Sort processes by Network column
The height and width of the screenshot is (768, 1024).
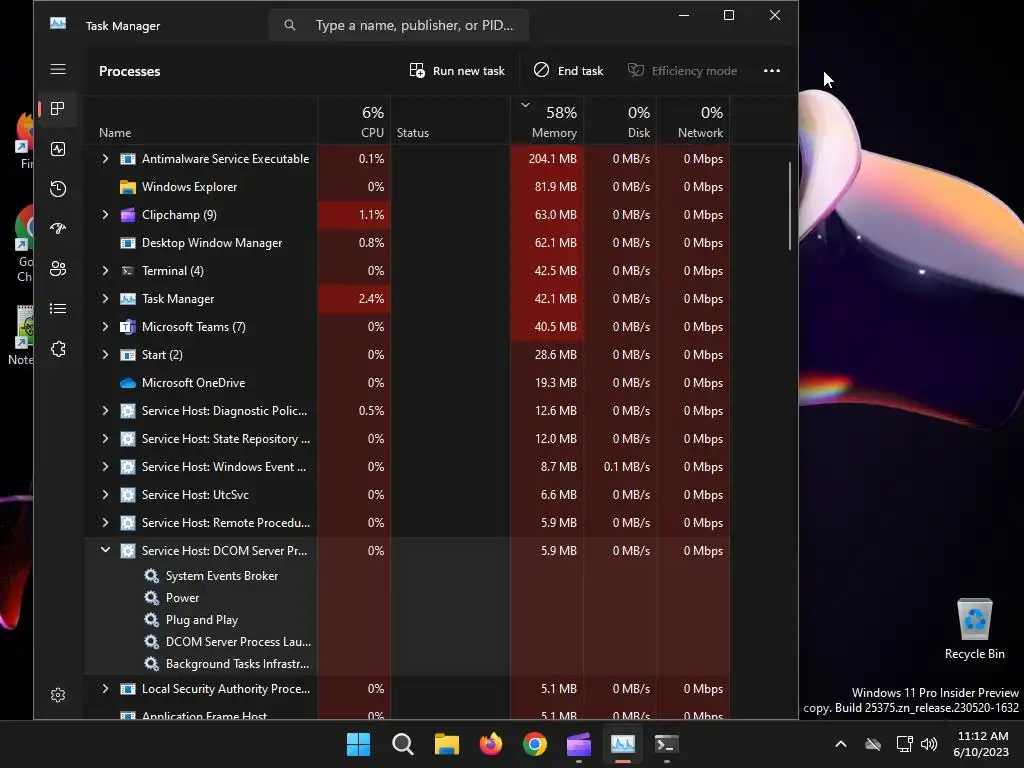(693, 121)
